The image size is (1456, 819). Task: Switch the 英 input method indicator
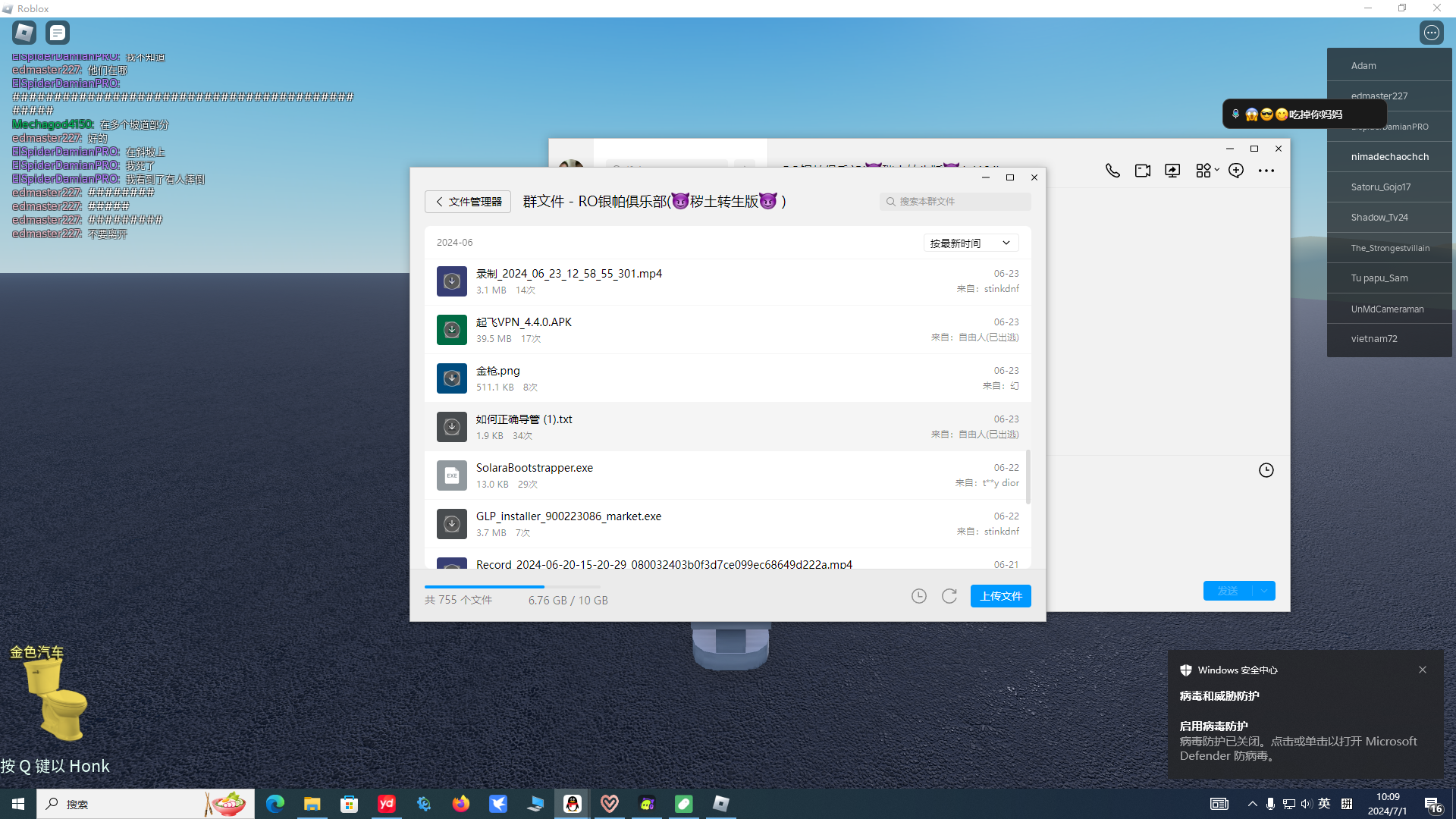(x=1325, y=804)
